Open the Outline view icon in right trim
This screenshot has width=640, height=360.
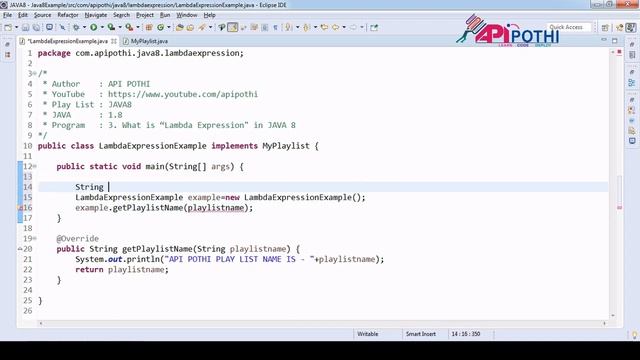[632, 83]
